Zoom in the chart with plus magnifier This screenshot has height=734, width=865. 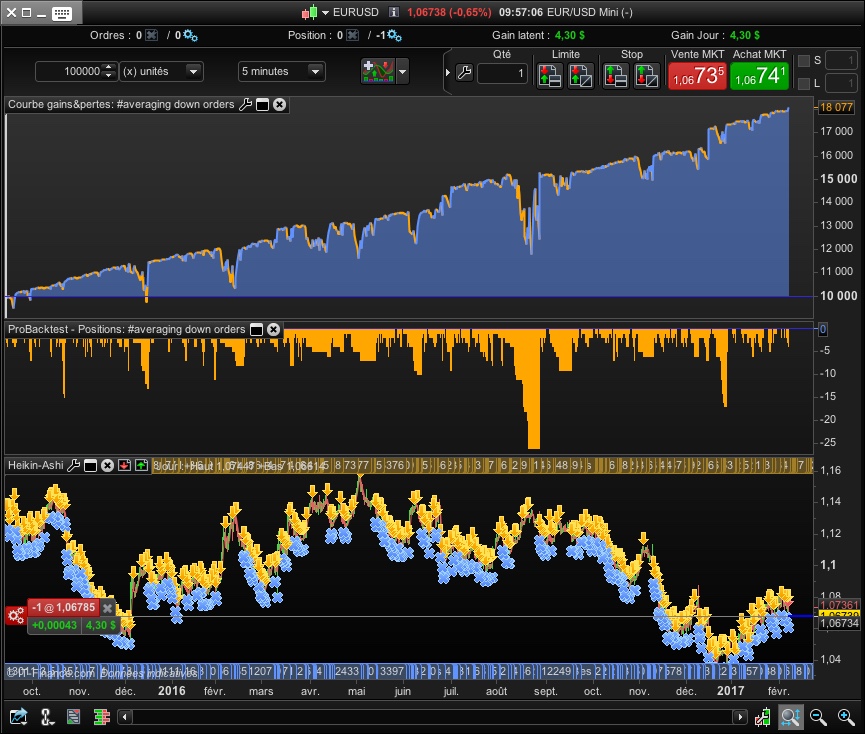pyautogui.click(x=846, y=717)
